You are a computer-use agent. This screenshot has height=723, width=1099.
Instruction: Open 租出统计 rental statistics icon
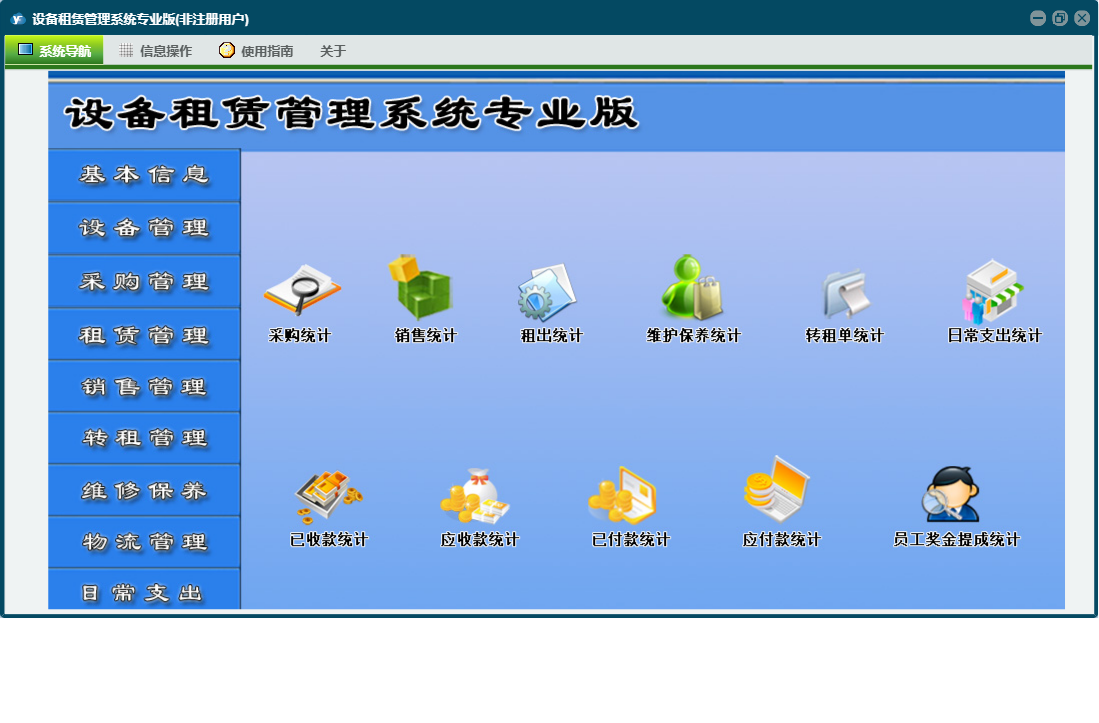[549, 292]
